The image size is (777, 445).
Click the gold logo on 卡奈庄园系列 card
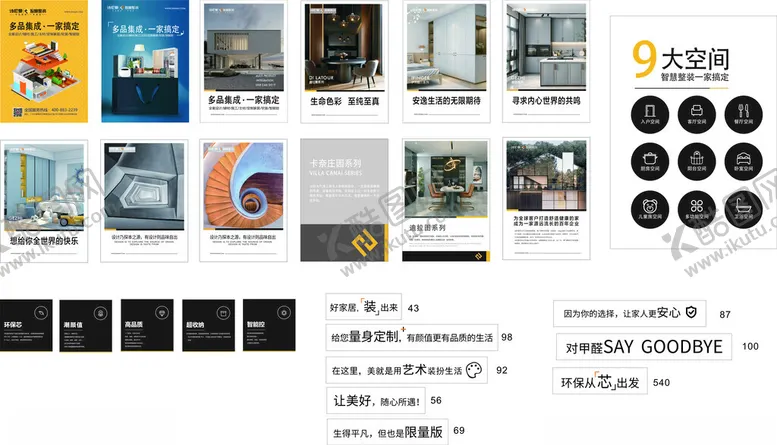click(364, 243)
